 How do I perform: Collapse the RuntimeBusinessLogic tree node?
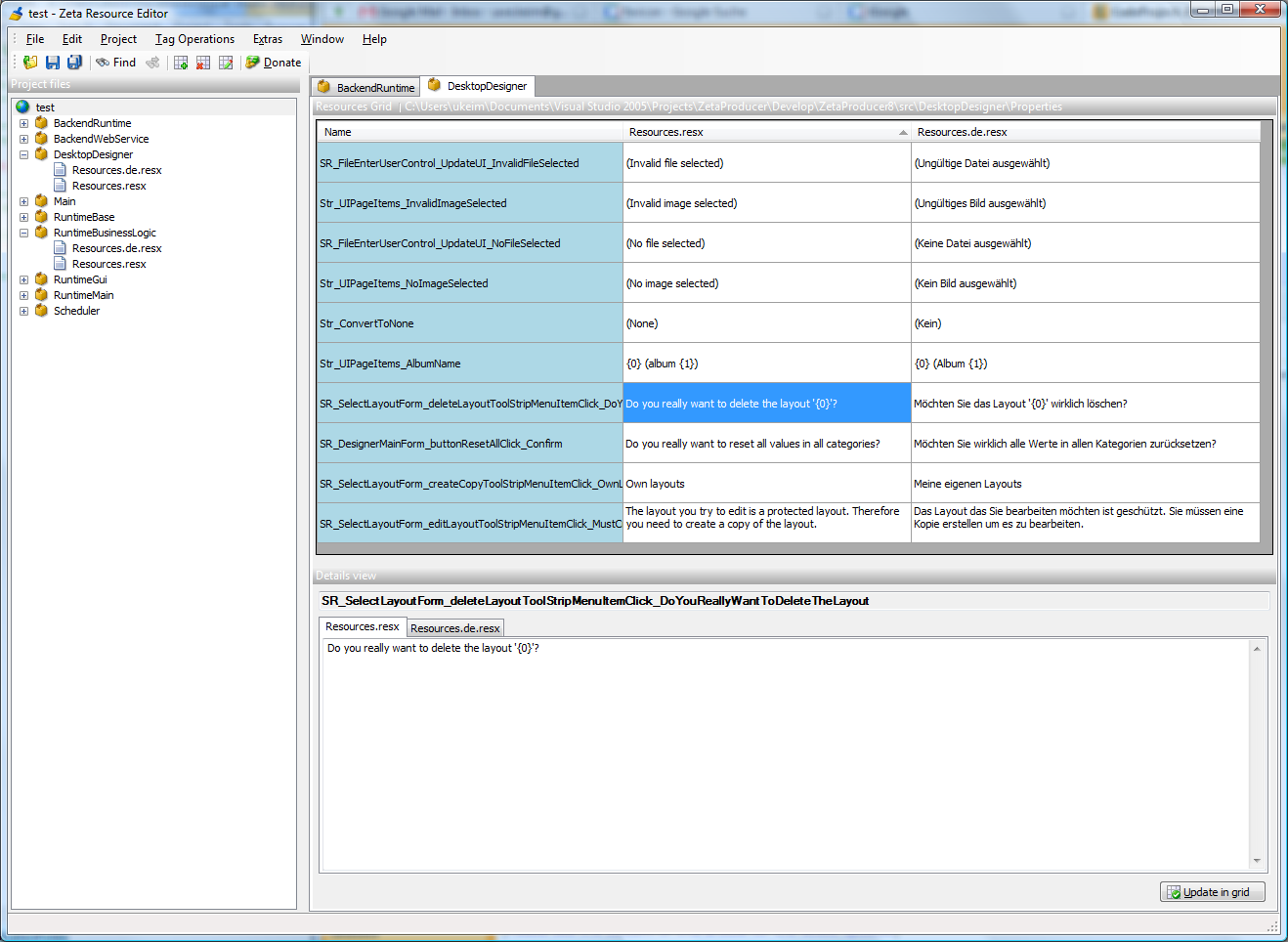click(x=23, y=233)
